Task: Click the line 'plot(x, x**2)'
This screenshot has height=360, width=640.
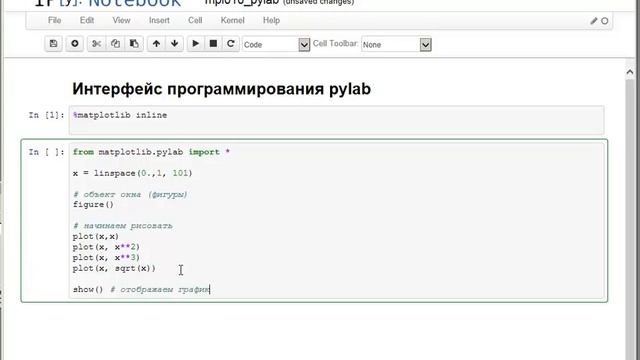Action: [106, 247]
